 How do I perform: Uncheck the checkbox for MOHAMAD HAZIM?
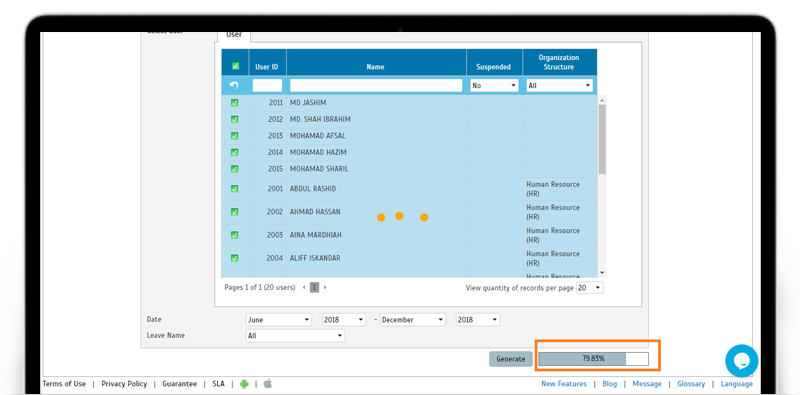(235, 152)
